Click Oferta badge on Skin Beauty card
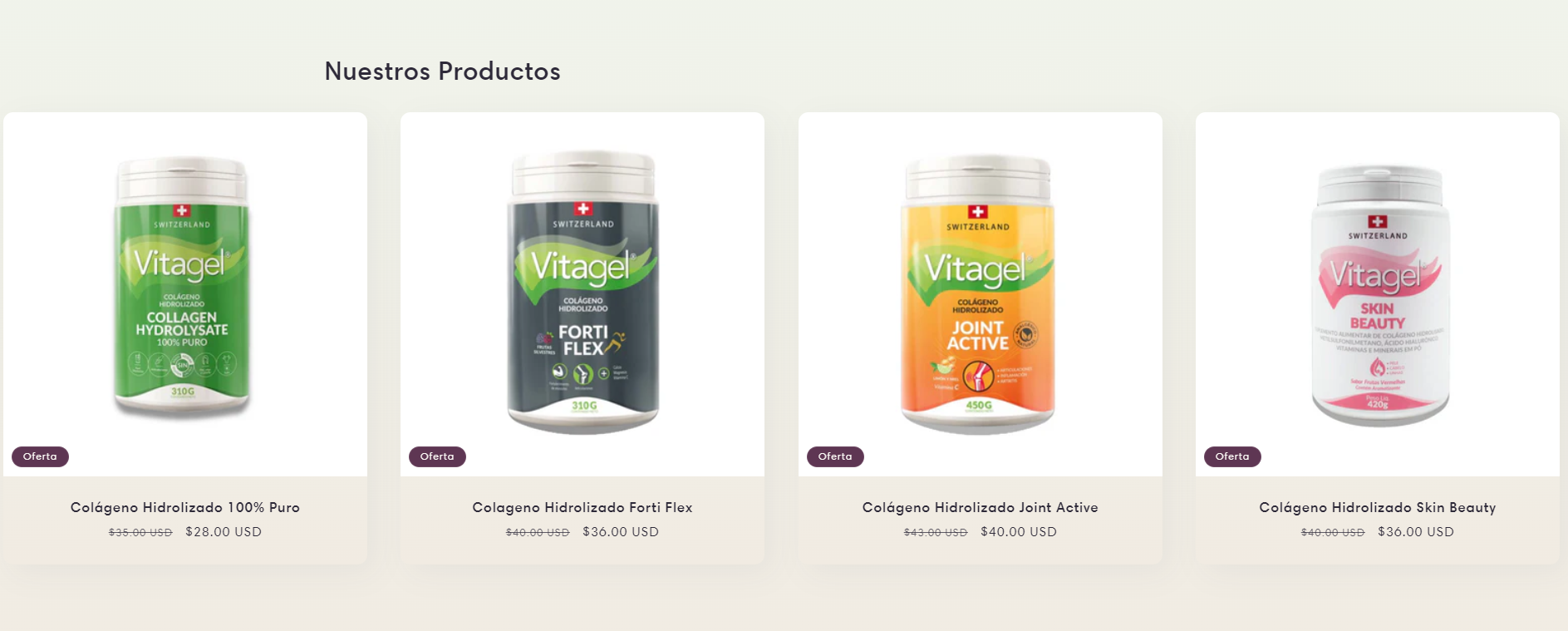Image resolution: width=1568 pixels, height=631 pixels. pos(1232,456)
